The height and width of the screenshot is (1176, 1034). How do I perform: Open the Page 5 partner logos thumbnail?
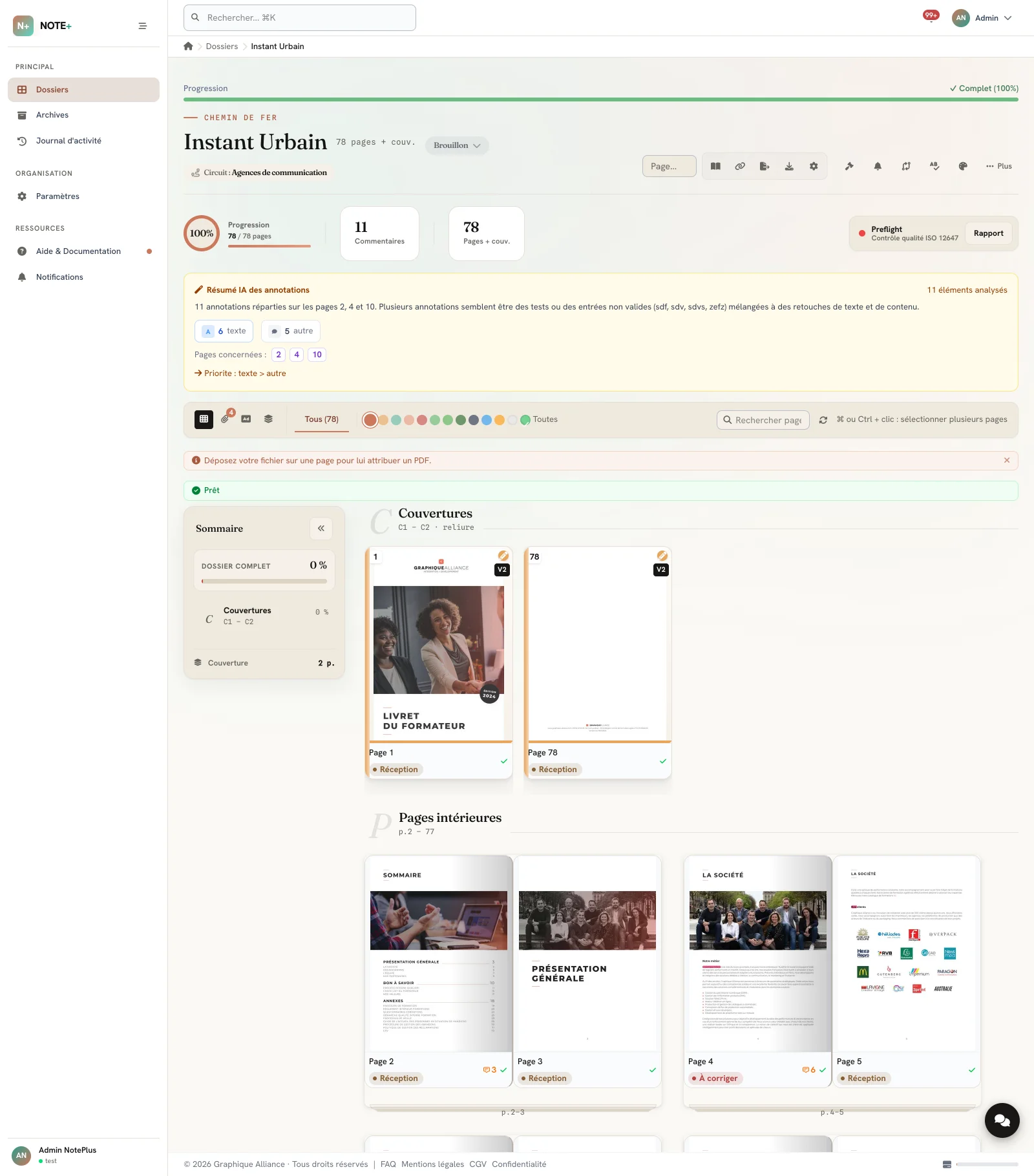(x=907, y=954)
